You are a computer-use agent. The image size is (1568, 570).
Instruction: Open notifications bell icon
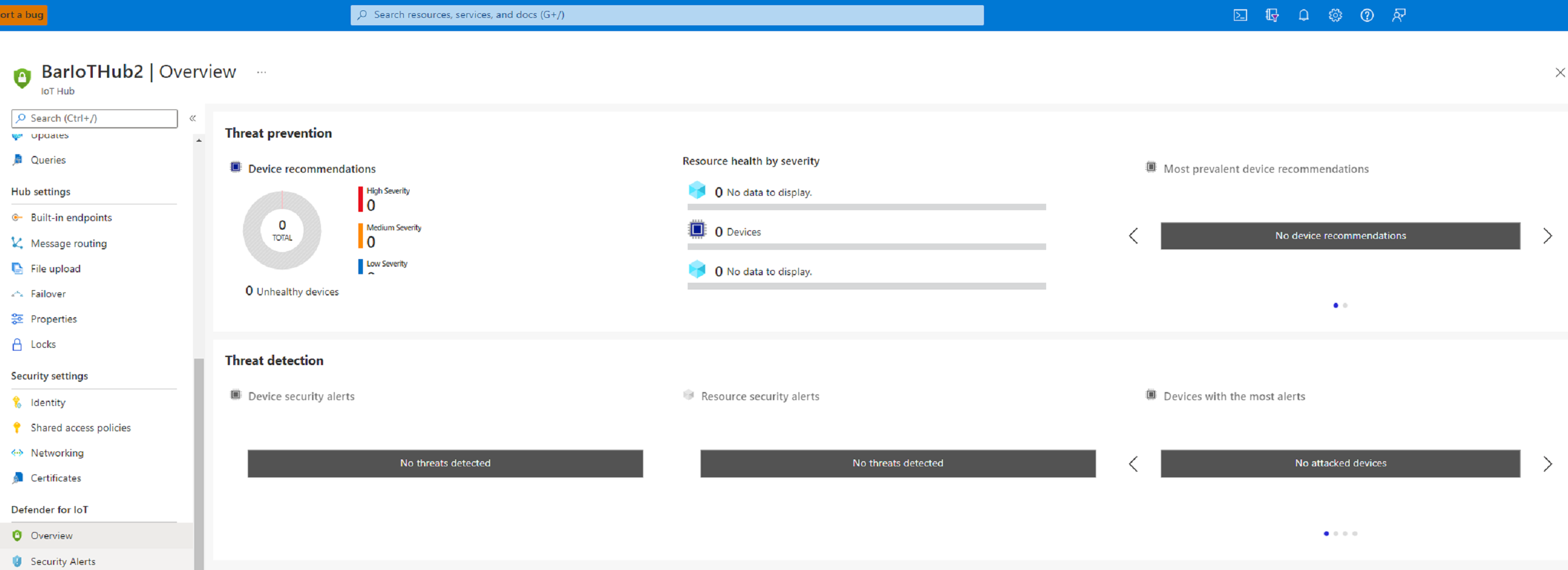coord(1303,15)
